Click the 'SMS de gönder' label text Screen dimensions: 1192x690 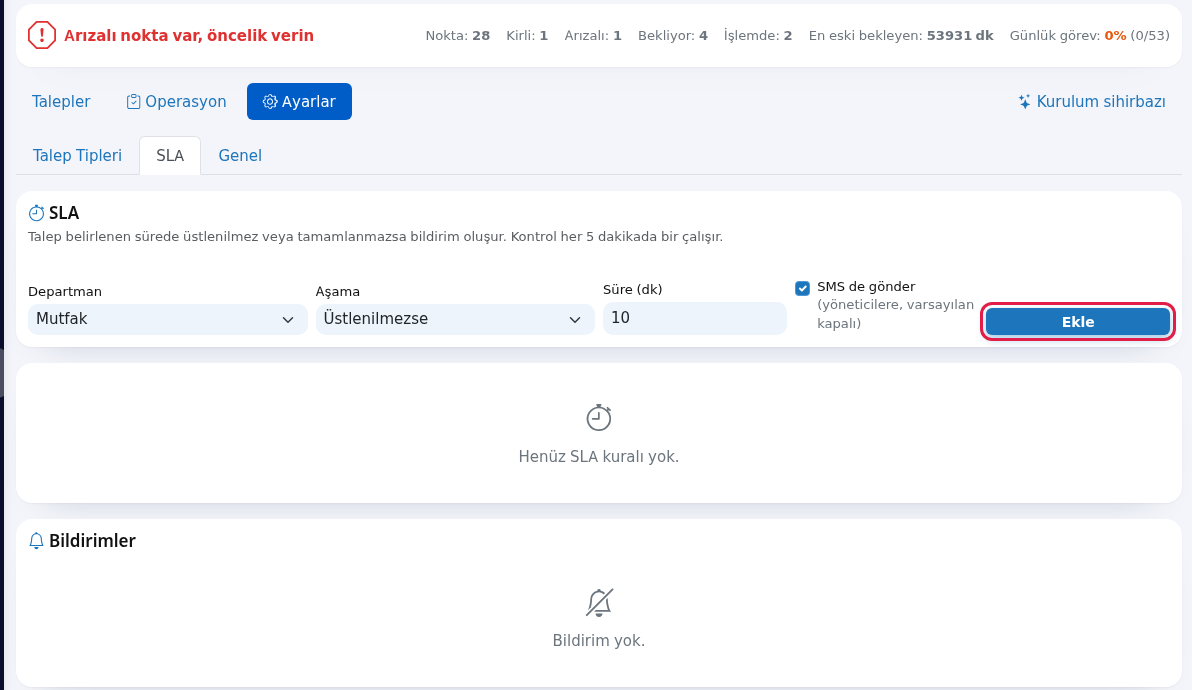click(x=866, y=286)
